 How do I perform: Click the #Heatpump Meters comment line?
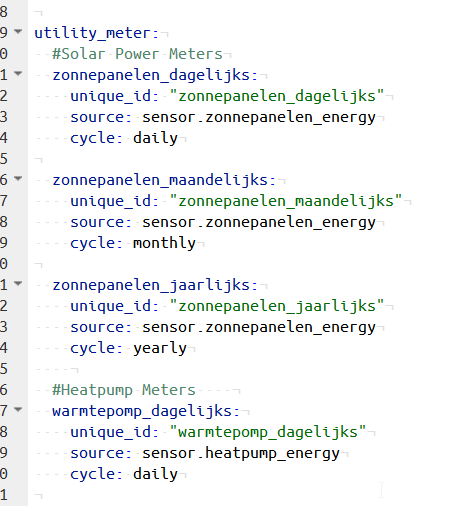click(x=124, y=390)
